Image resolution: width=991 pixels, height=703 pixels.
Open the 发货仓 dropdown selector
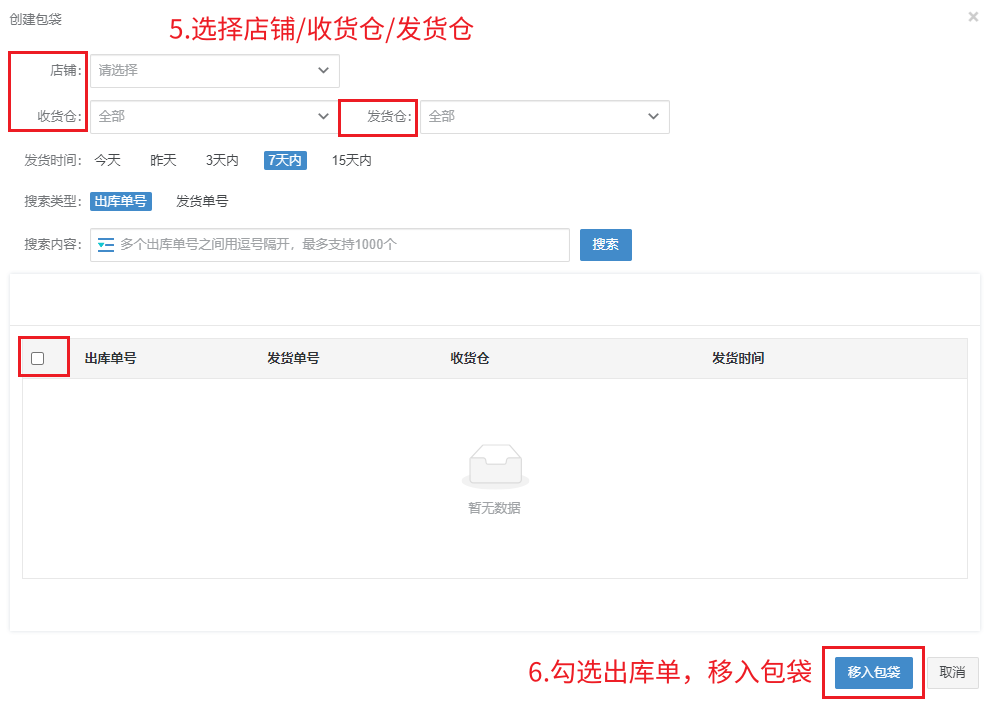tap(545, 117)
